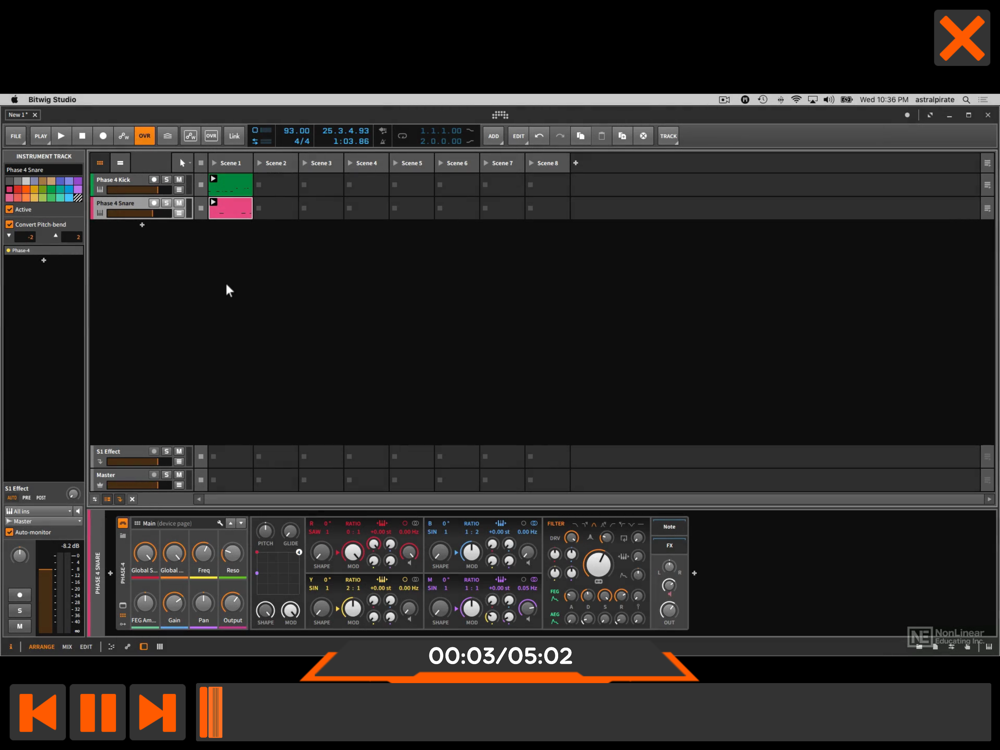This screenshot has width=1000, height=750.
Task: Click the global Record button
Action: 103,136
